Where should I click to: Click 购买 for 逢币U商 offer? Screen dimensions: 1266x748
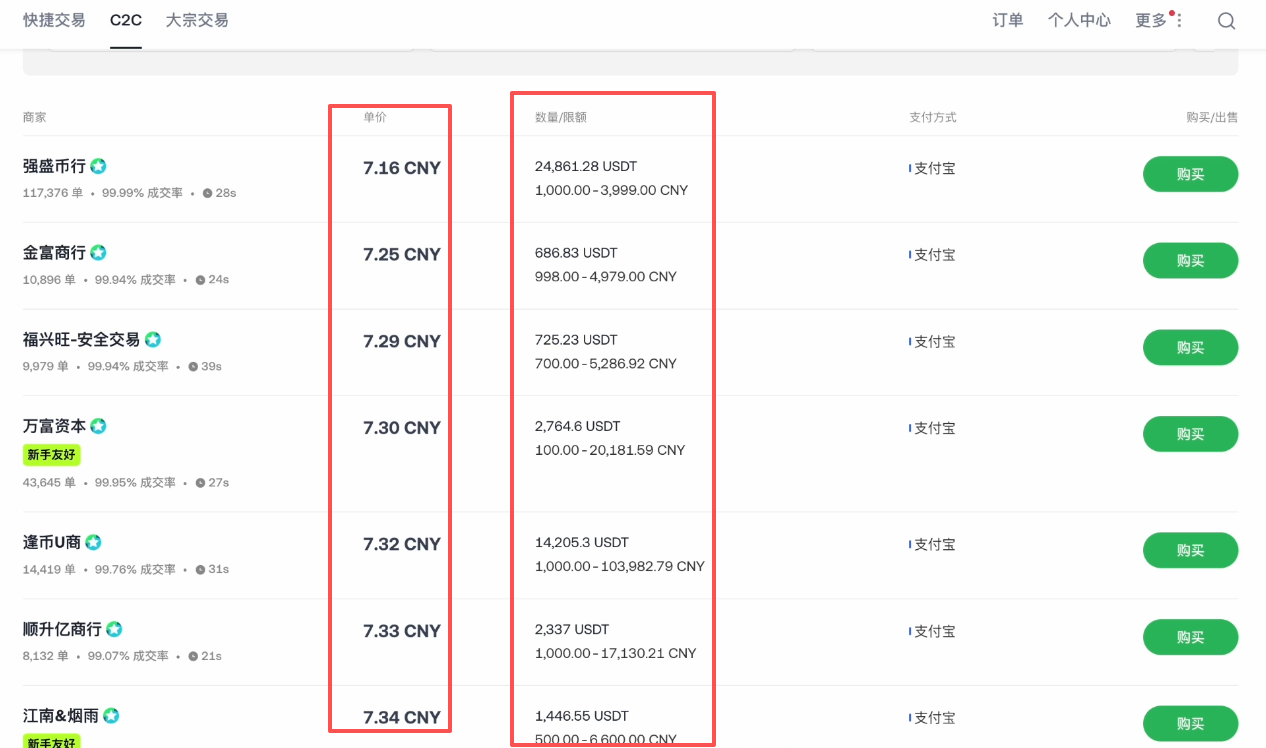(x=1190, y=550)
